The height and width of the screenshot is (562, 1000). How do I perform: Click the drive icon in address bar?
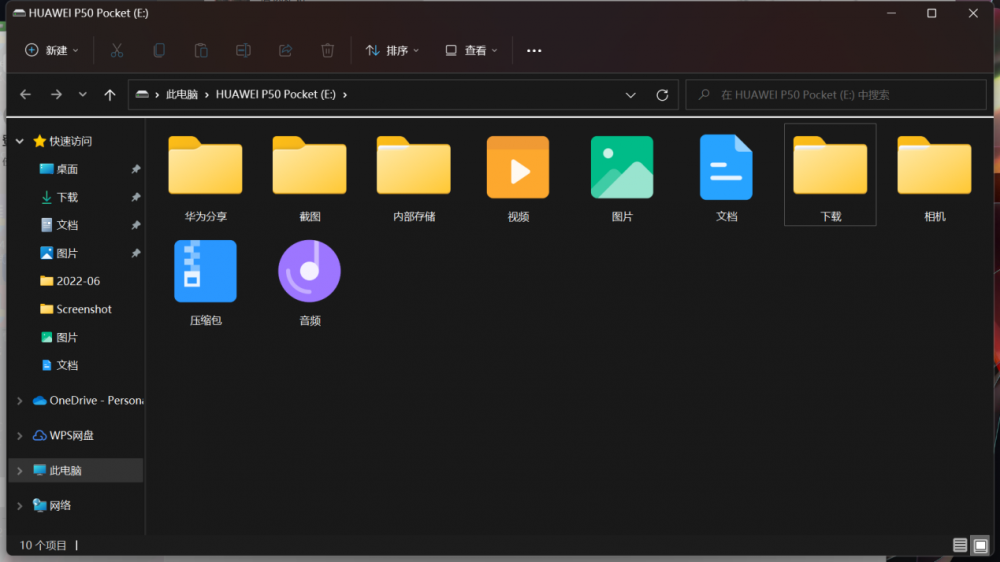142,94
